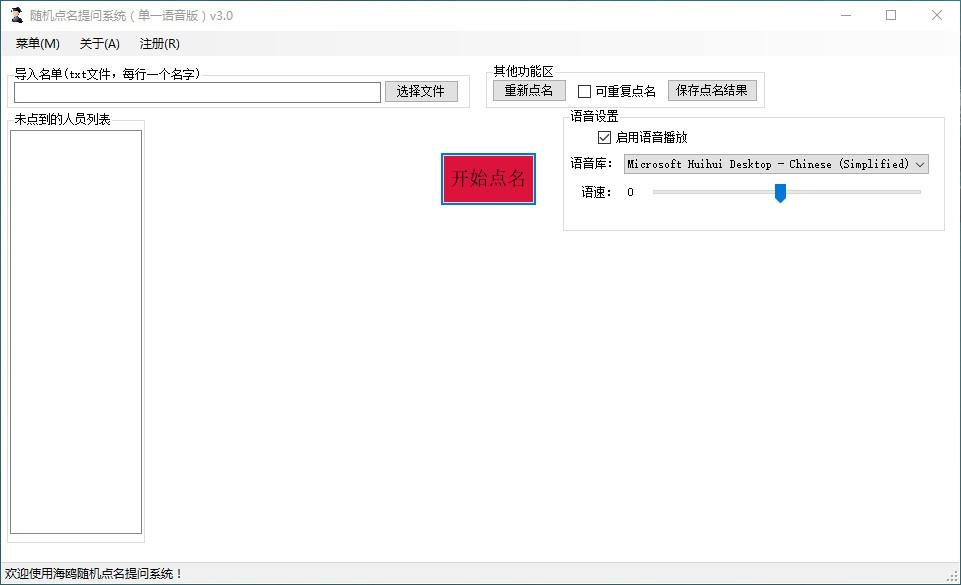This screenshot has height=585, width=961.
Task: Open the 注册(R) menu
Action: pos(159,43)
